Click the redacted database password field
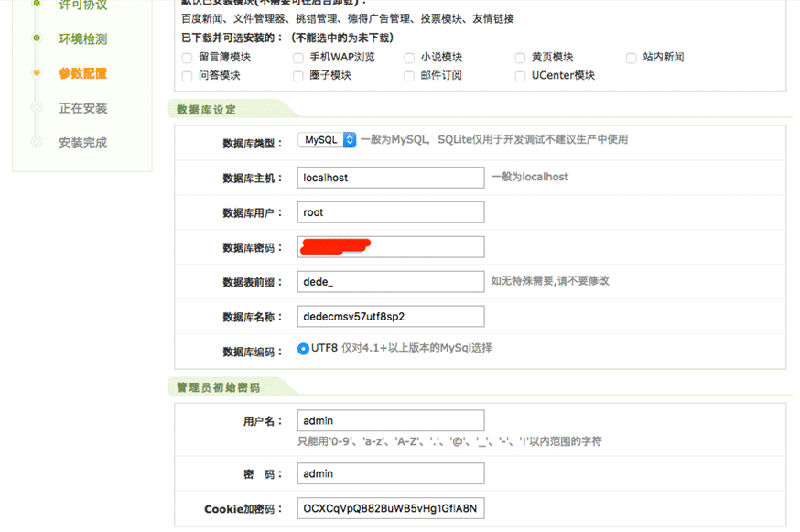 (x=390, y=247)
